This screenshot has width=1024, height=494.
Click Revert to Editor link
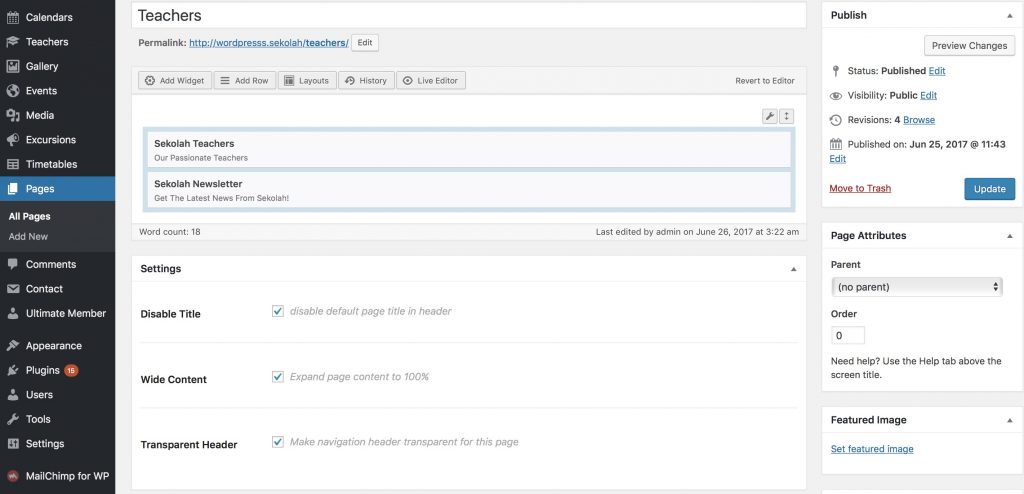(x=765, y=81)
